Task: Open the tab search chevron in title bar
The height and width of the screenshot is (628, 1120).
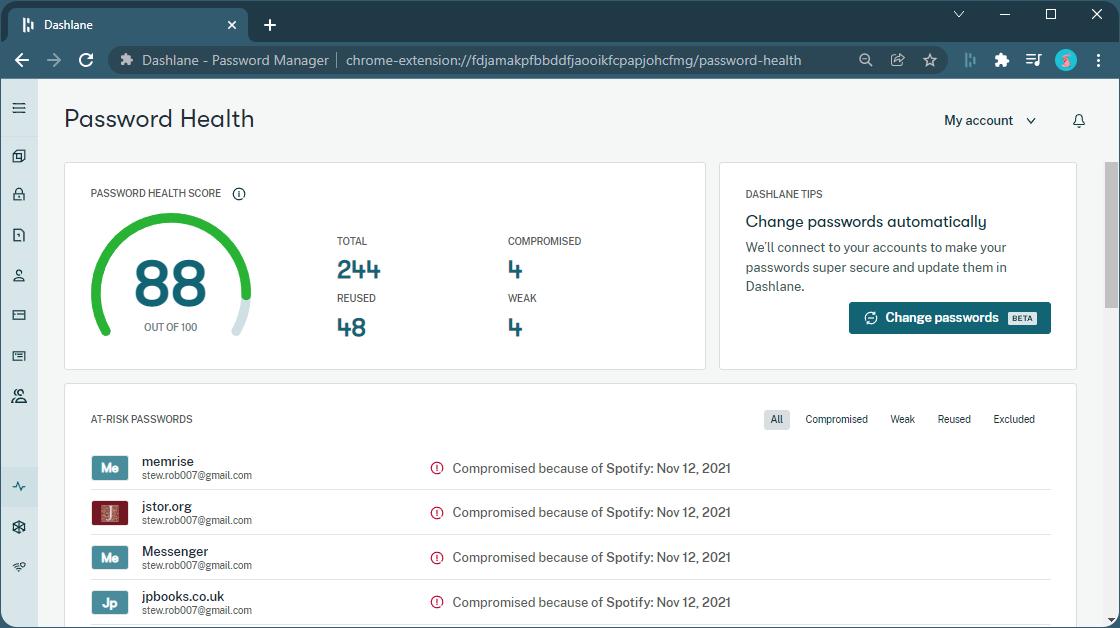Action: 959,14
